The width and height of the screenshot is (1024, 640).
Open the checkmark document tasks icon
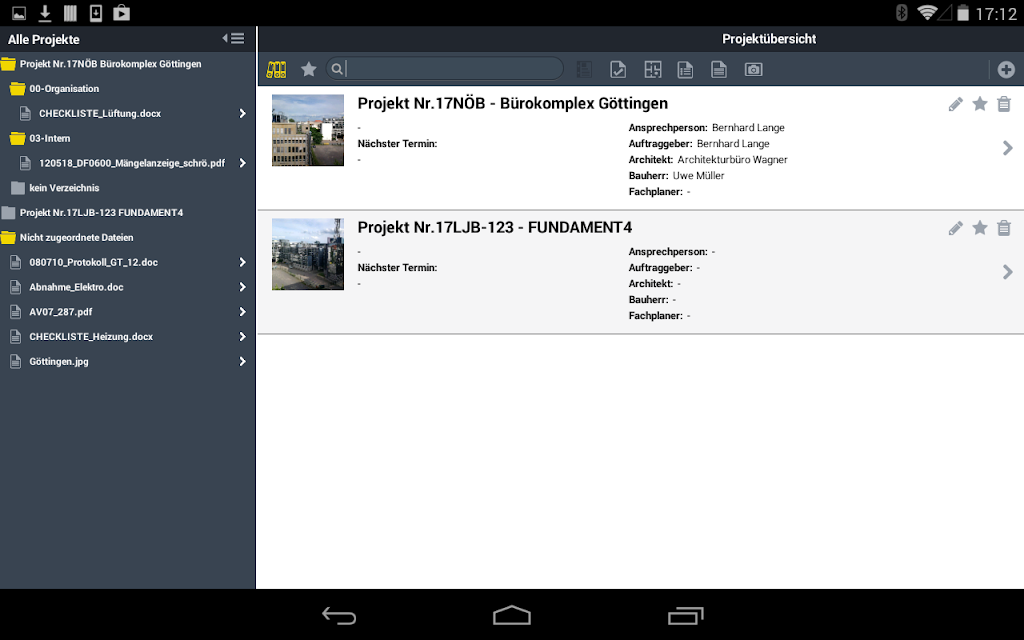(618, 69)
